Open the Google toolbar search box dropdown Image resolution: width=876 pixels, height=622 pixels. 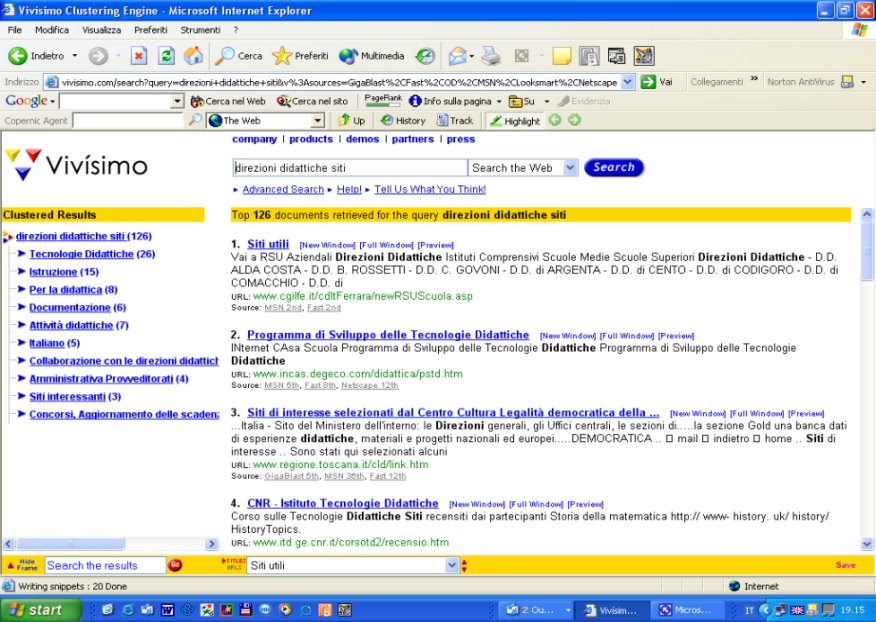177,101
